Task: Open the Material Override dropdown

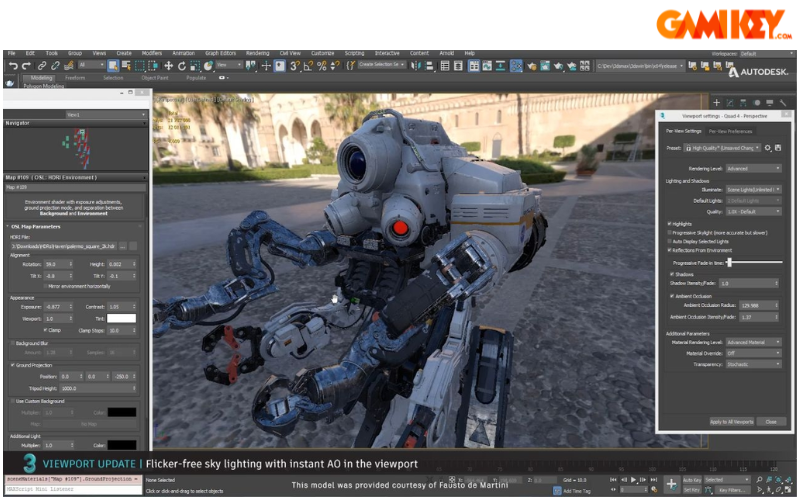Action: pyautogui.click(x=754, y=353)
